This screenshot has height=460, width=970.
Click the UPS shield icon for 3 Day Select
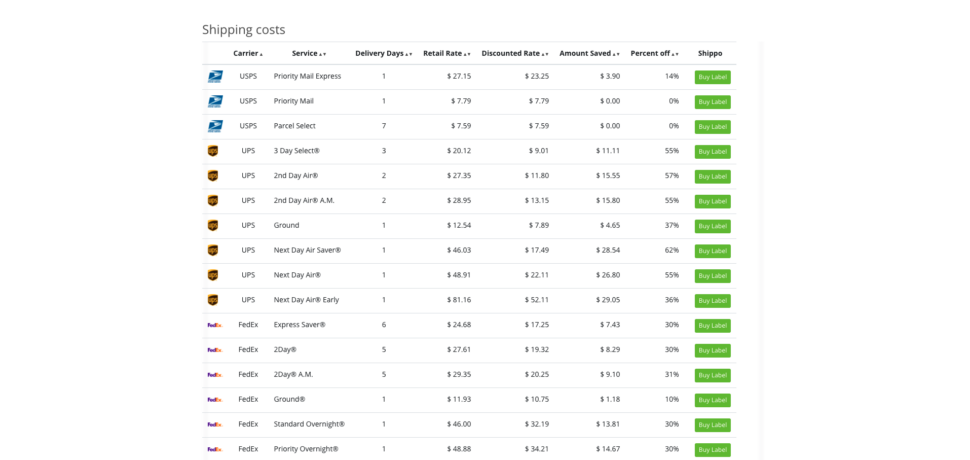coord(213,151)
